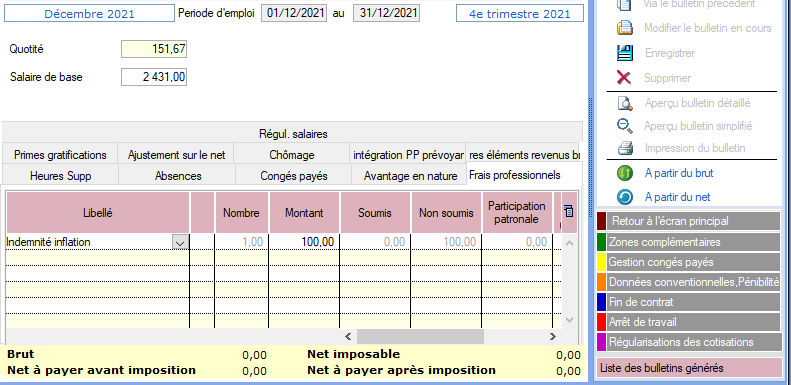The image size is (791, 385).
Task: Click the horizontal scrollbar thumb of the table
Action: [420, 337]
